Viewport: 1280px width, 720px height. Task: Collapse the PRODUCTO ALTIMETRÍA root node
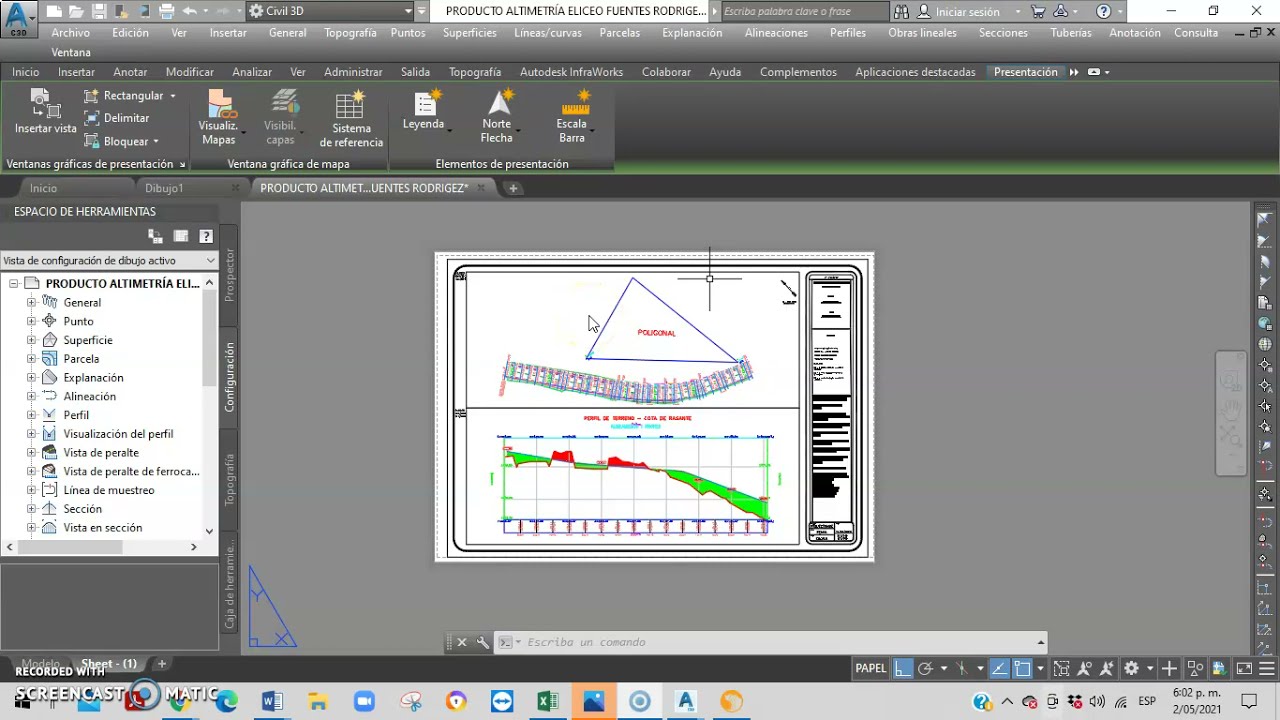pyautogui.click(x=14, y=283)
